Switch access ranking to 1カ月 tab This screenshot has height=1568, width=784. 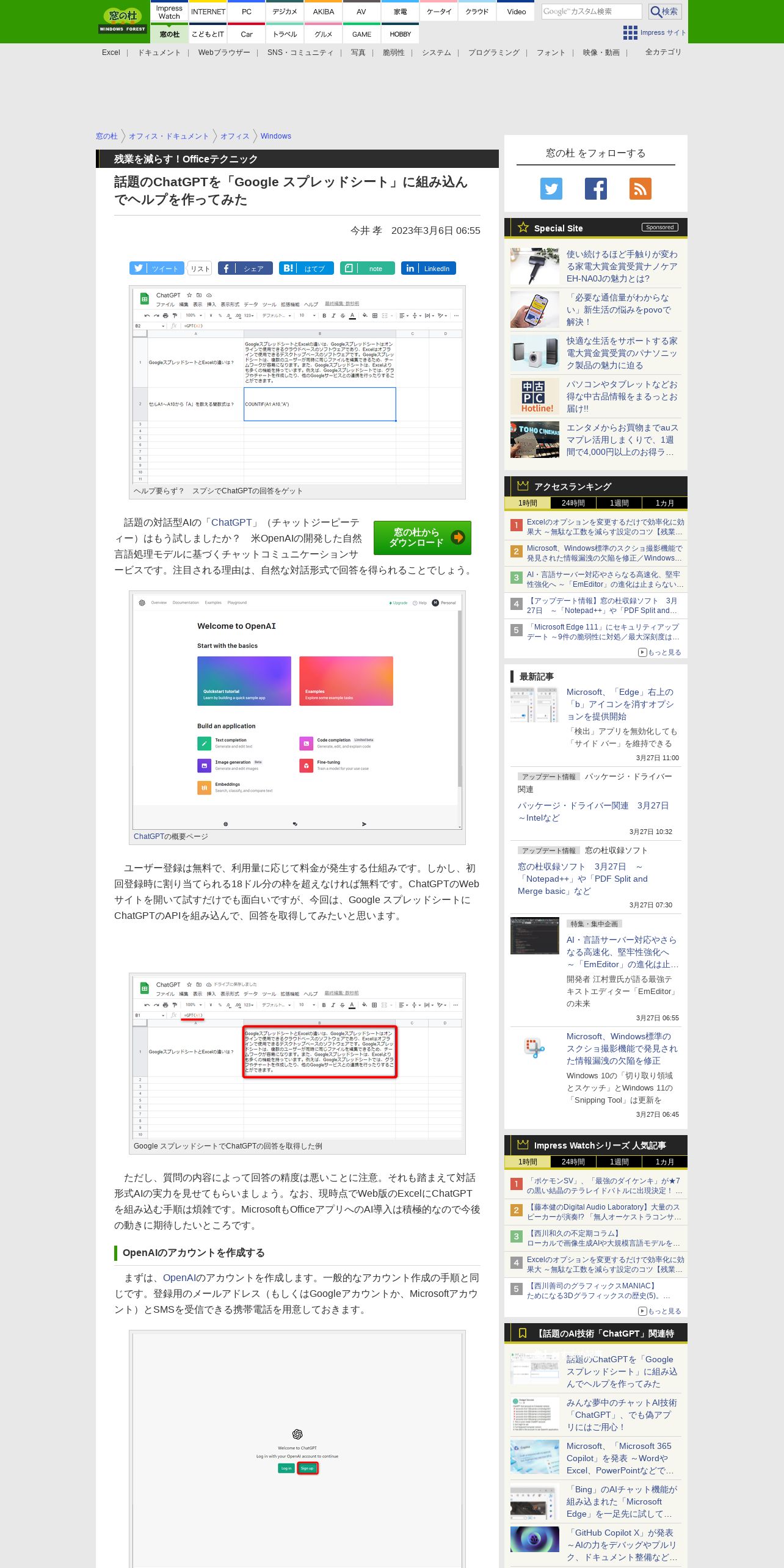664,503
